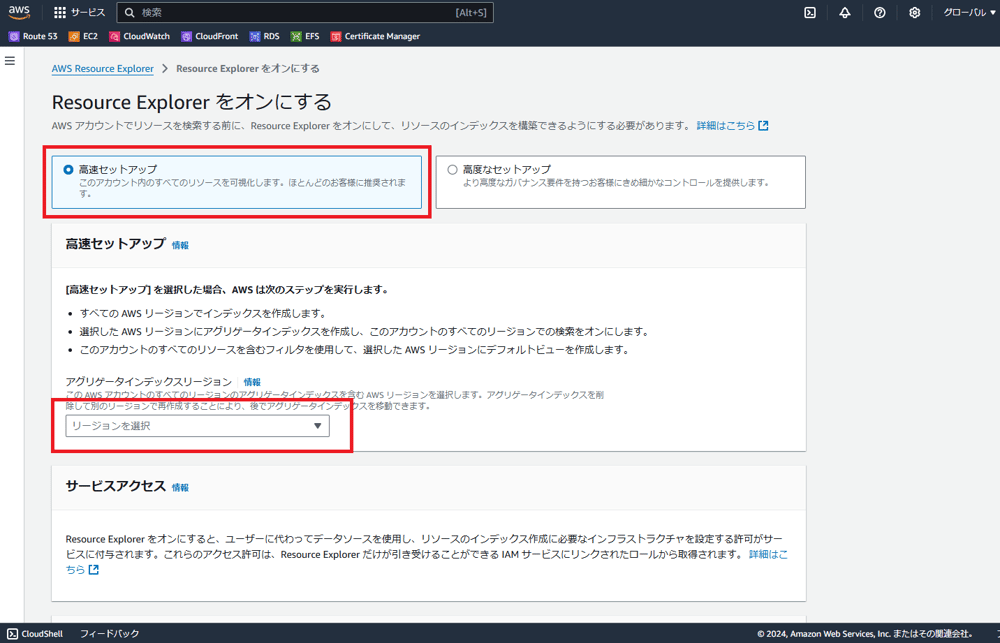Click the Resource Explorer をオンにする breadcrumb text

248,69
